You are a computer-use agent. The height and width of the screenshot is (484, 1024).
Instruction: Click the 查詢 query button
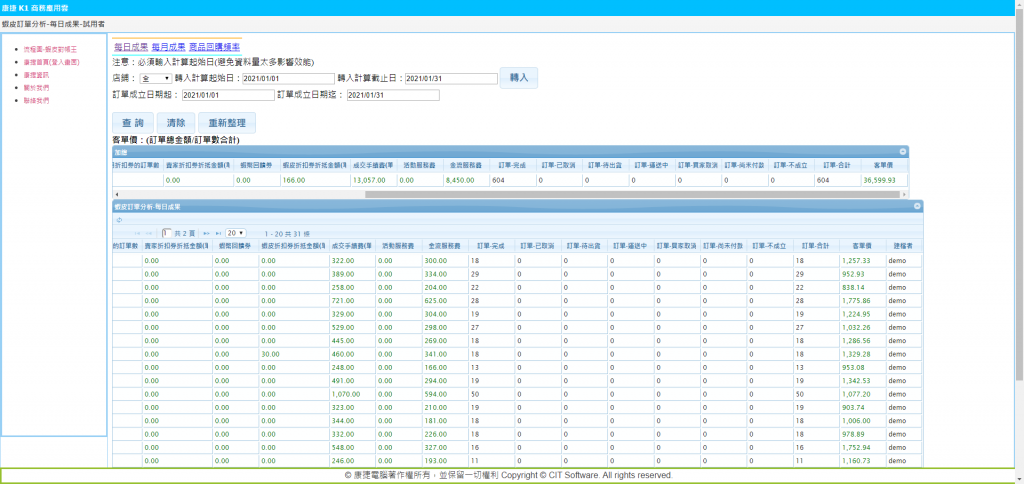tap(132, 122)
